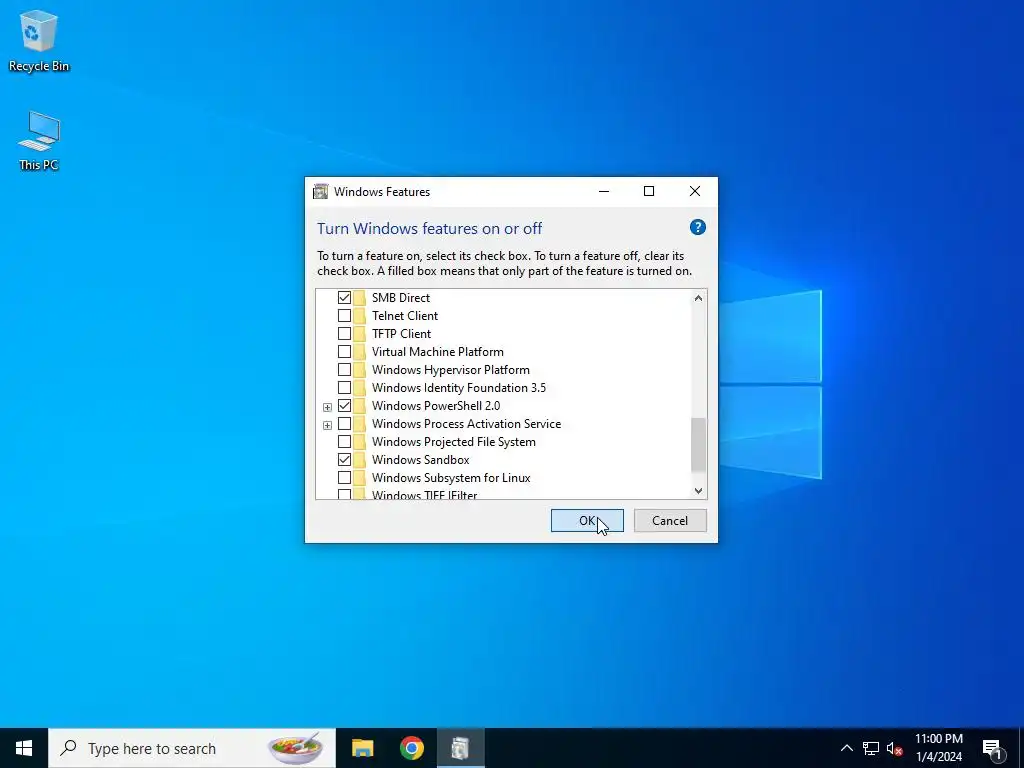Screen dimensions: 1024x768
Task: Minimize the Windows Features dialog
Action: (x=604, y=191)
